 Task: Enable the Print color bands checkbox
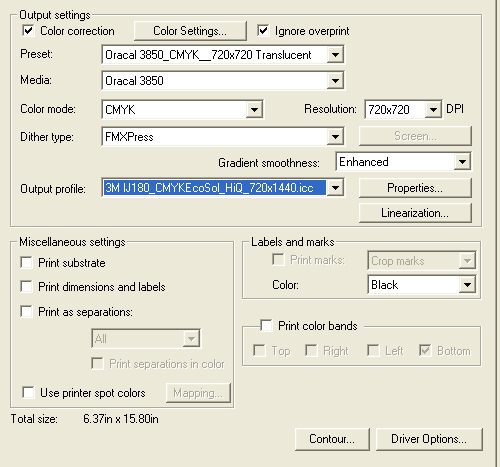(x=266, y=325)
